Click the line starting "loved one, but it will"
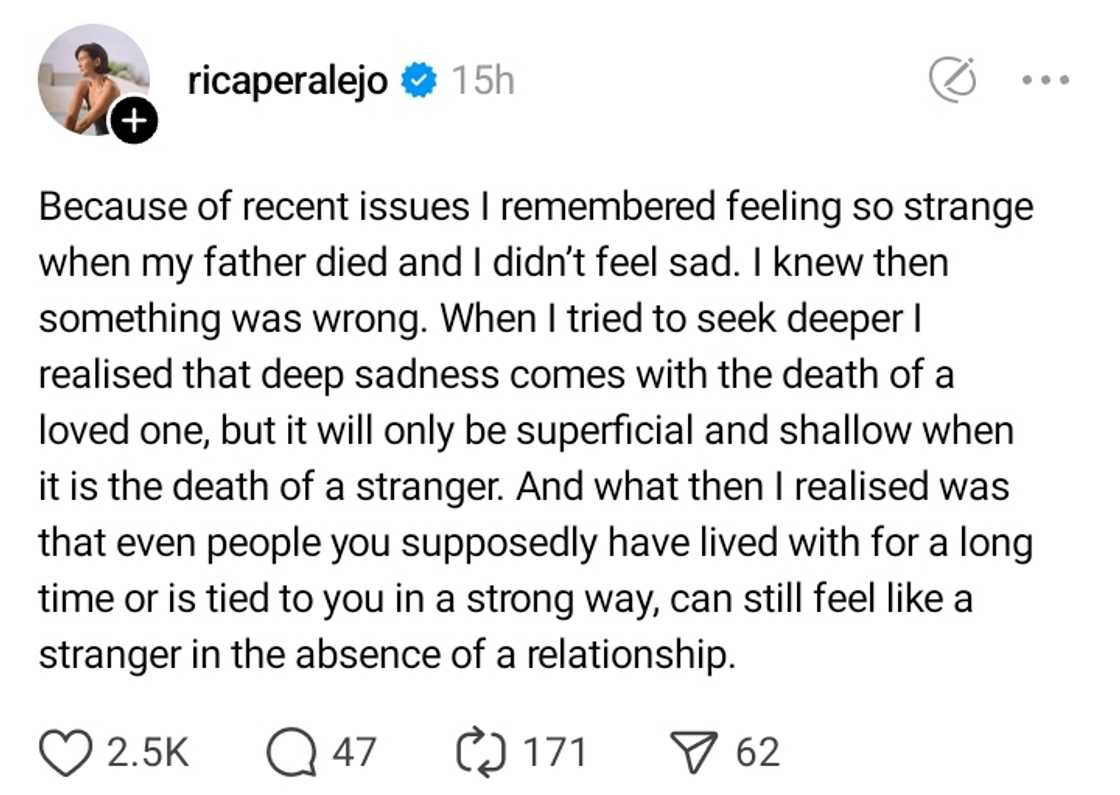This screenshot has height=795, width=1120. pos(526,431)
